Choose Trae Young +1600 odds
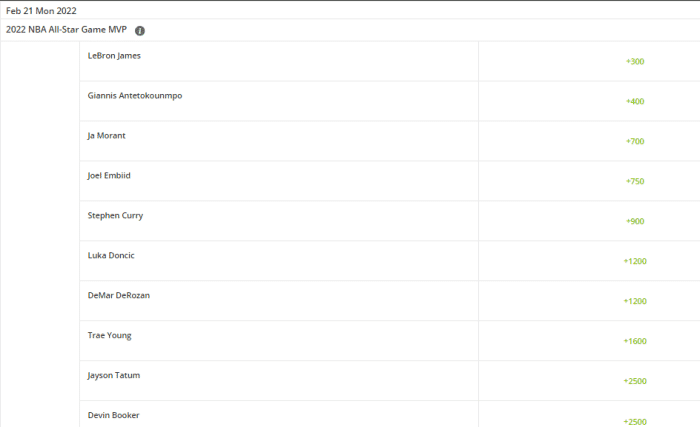700x427 pixels. 635,341
